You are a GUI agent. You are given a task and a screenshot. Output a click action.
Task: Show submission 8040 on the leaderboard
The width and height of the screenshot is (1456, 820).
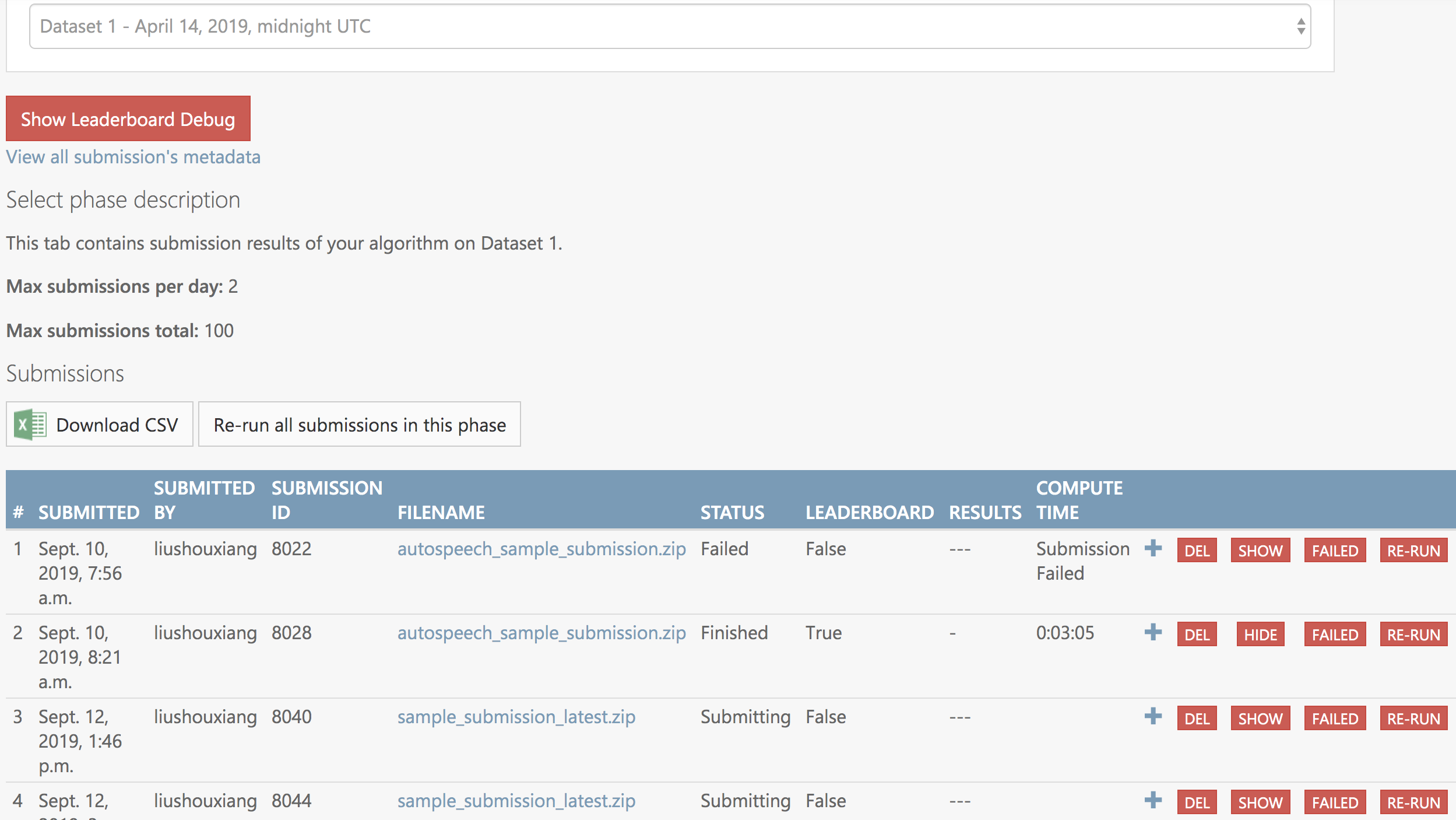[1261, 718]
